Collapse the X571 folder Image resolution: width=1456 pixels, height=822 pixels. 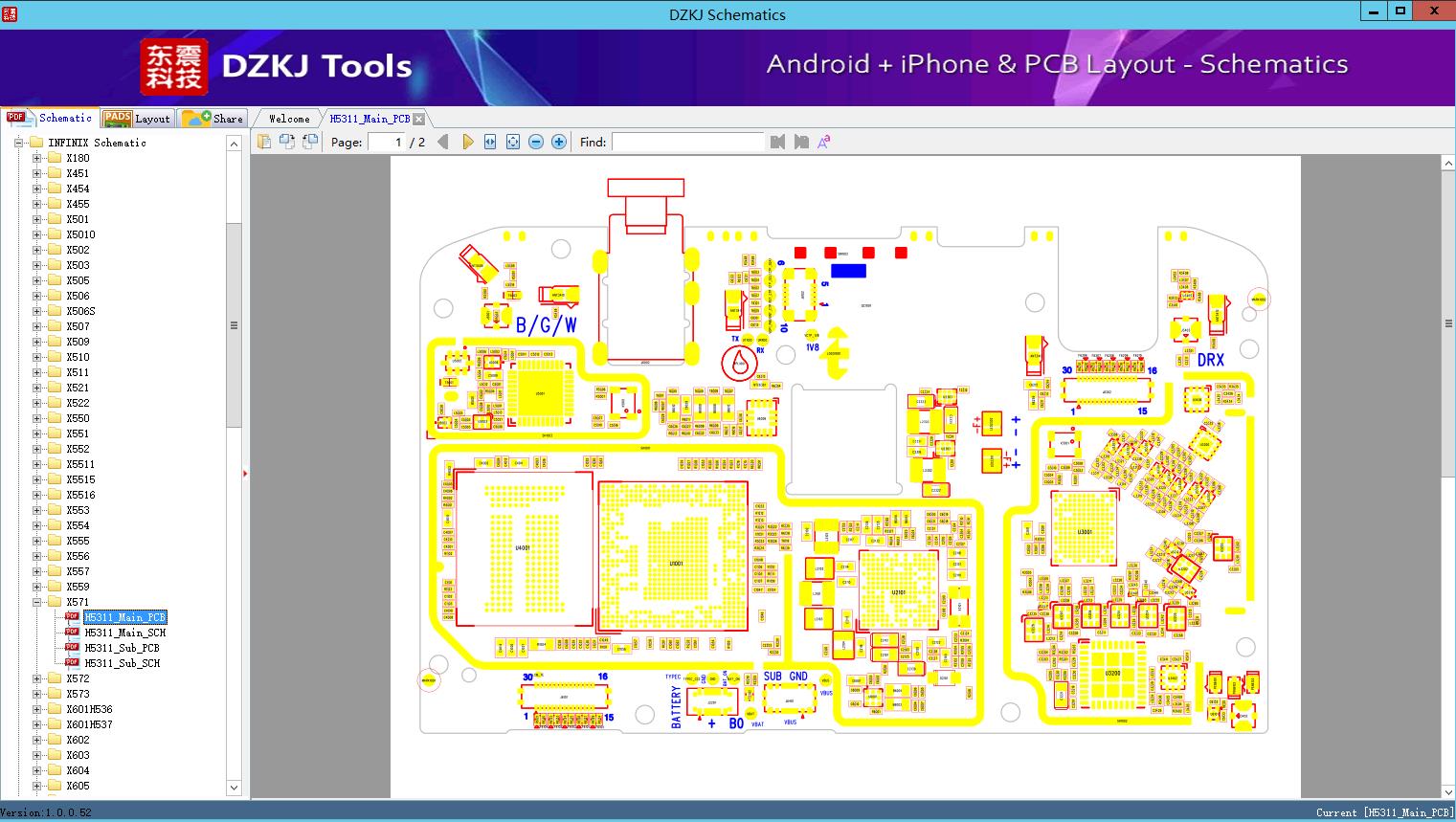(36, 602)
